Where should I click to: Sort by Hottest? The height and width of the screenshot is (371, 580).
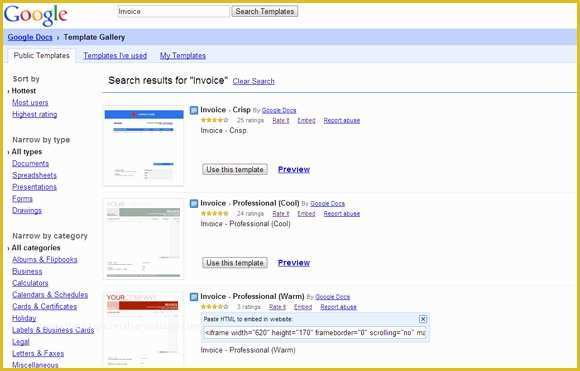pyautogui.click(x=24, y=91)
